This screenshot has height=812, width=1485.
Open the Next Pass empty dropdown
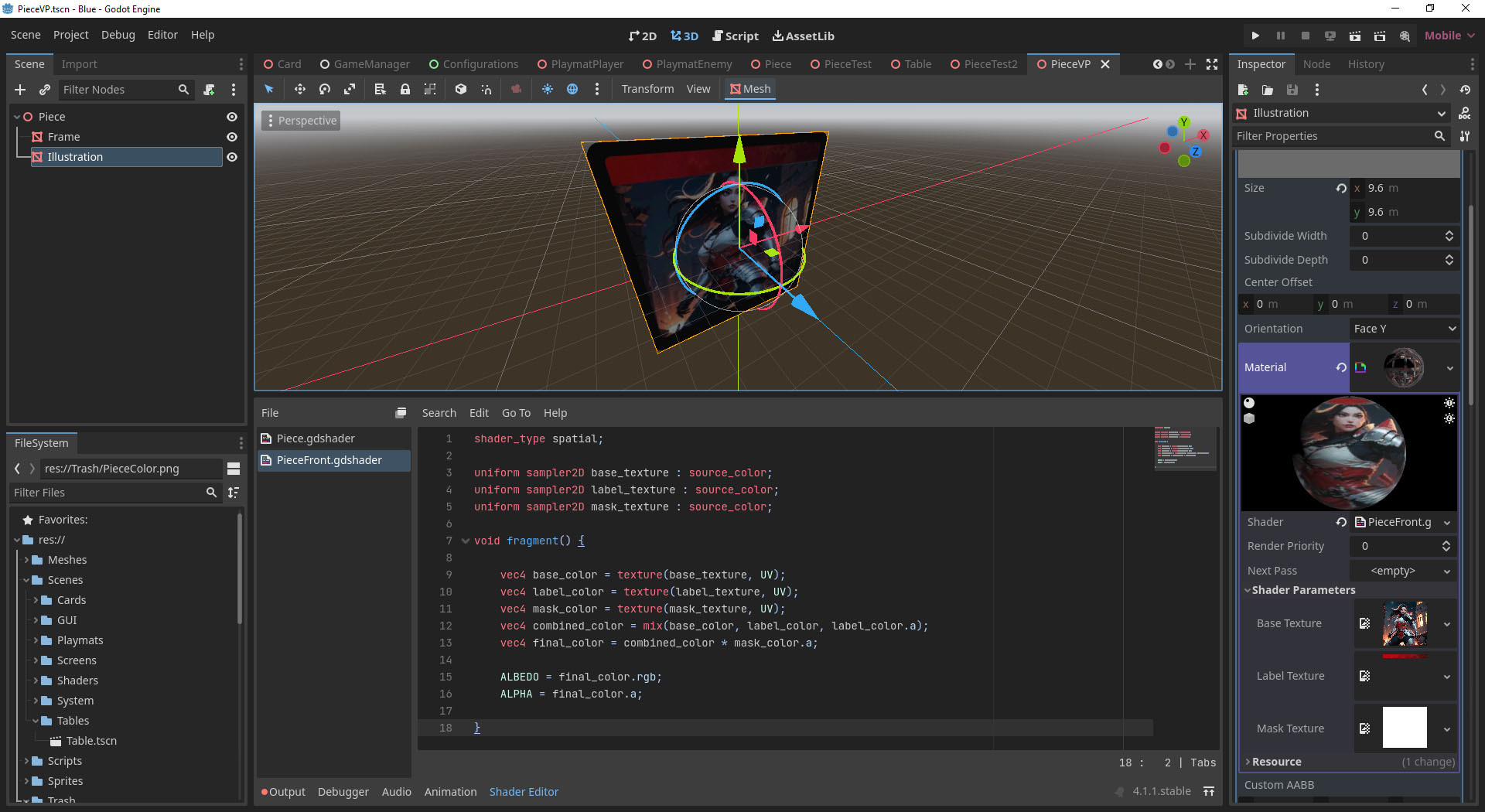[x=1404, y=571]
